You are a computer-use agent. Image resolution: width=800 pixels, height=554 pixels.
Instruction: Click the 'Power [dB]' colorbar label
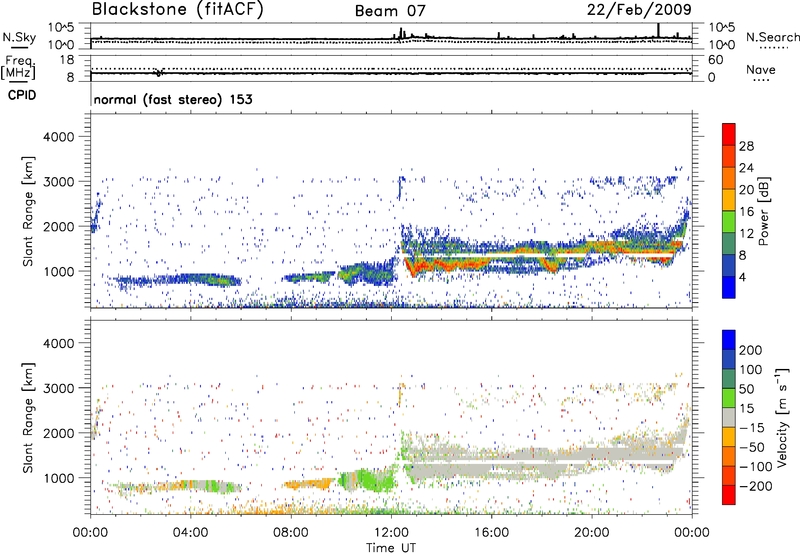tap(764, 211)
